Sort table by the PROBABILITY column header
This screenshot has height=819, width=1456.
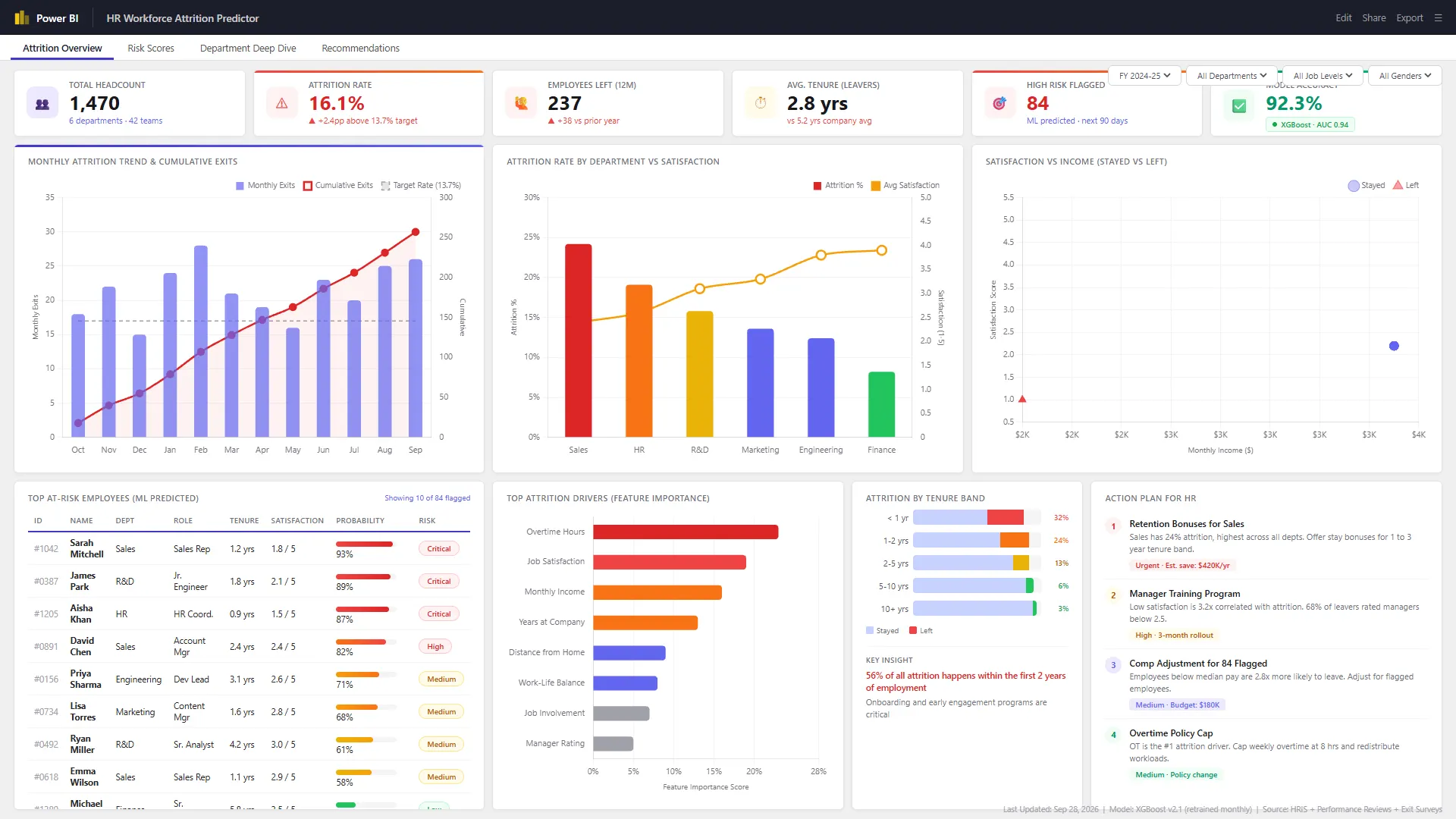(360, 520)
